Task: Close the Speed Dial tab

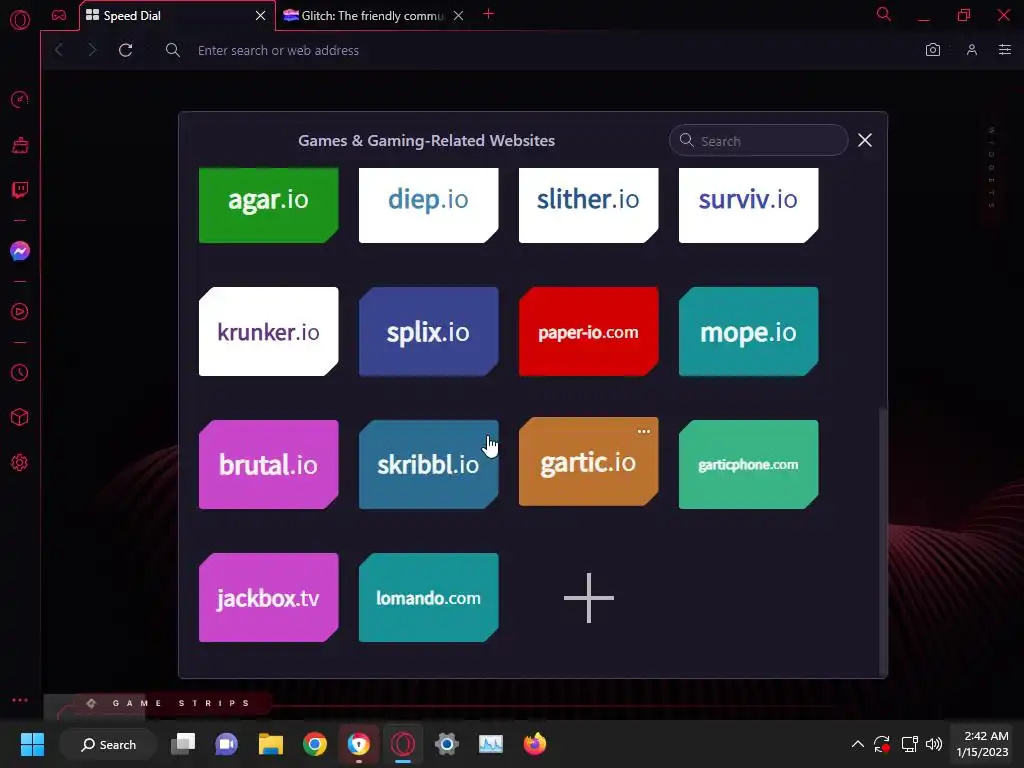Action: (261, 16)
